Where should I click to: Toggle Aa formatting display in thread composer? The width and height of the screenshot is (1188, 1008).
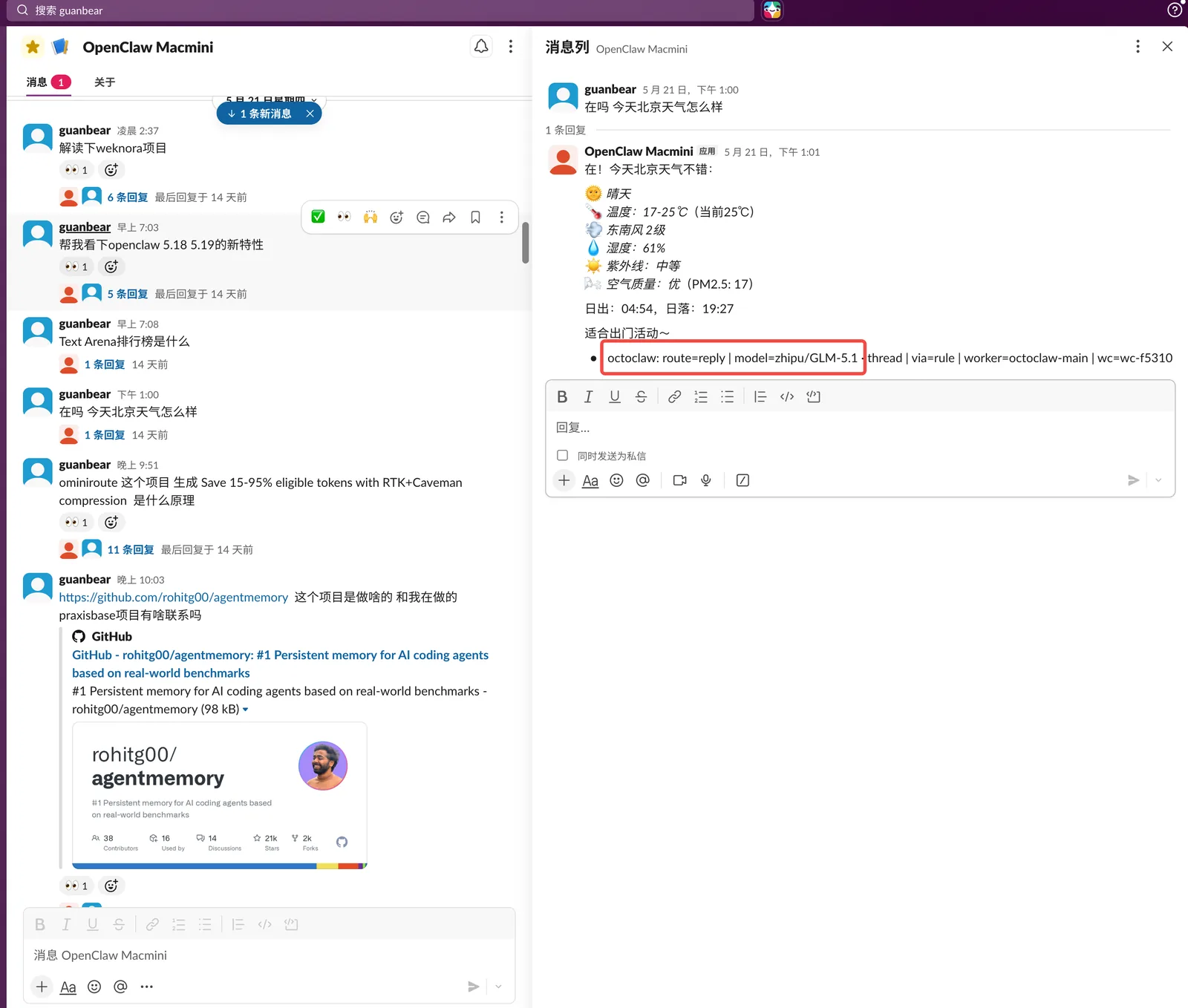[x=590, y=480]
